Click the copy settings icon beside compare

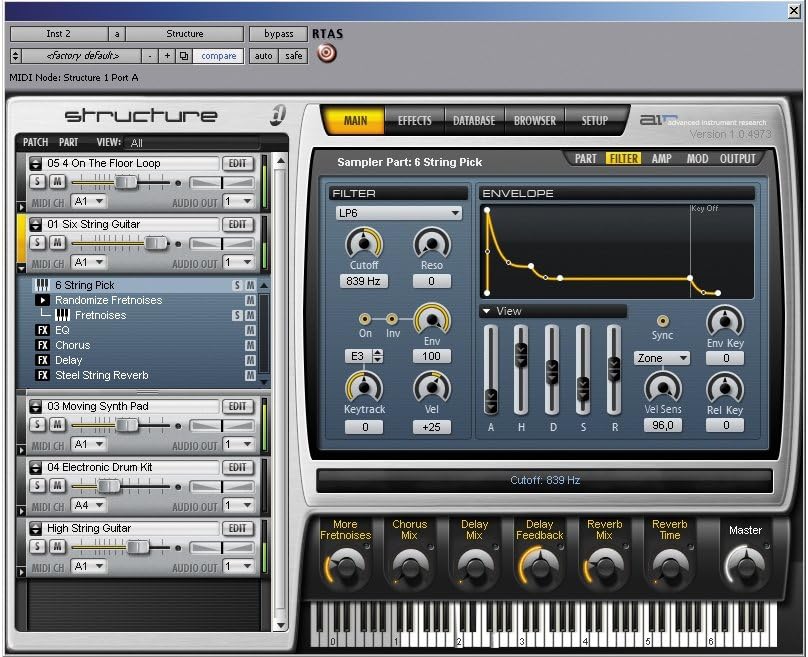(x=183, y=56)
